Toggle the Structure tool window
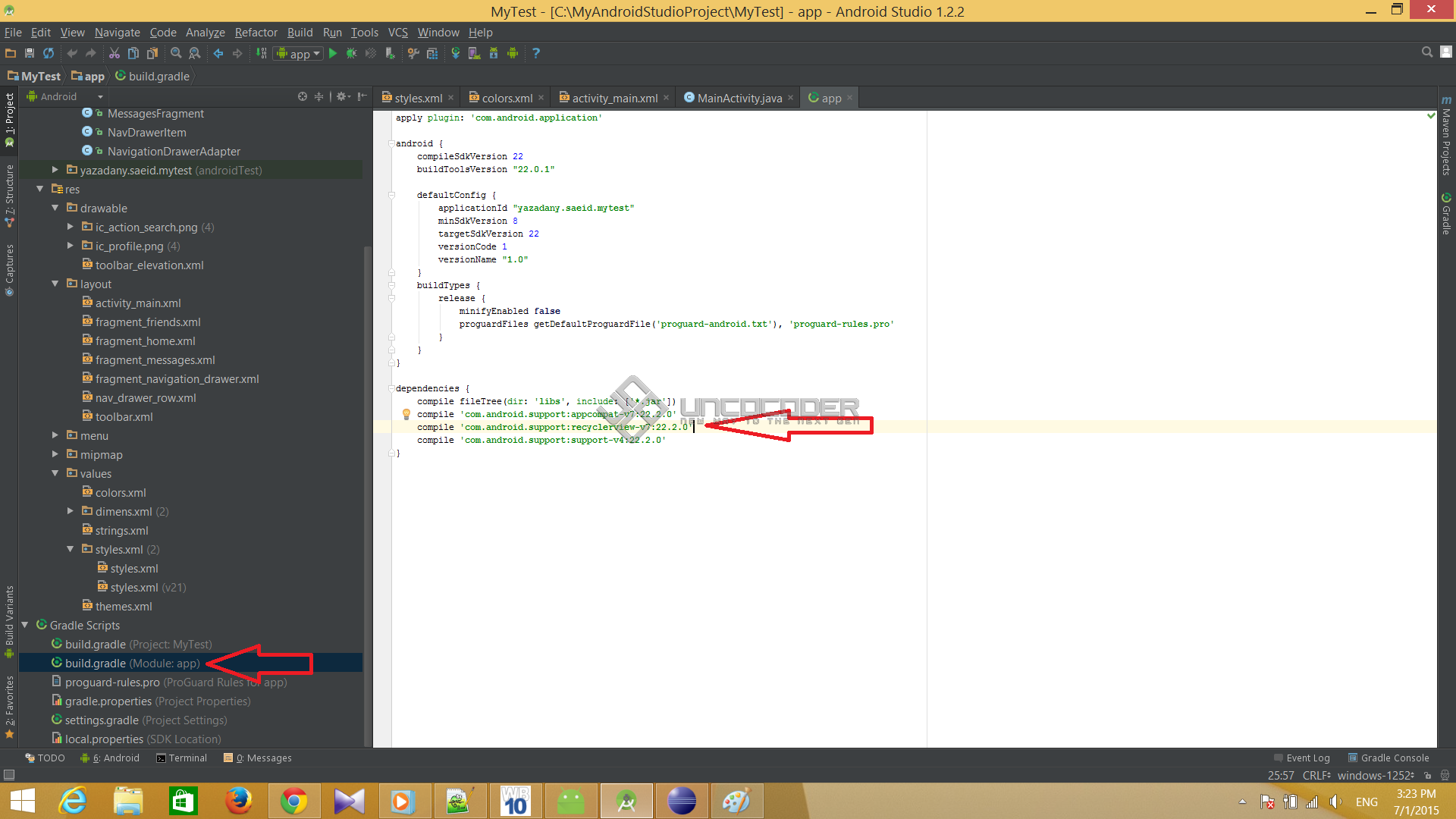This screenshot has width=1456, height=819. coord(9,196)
